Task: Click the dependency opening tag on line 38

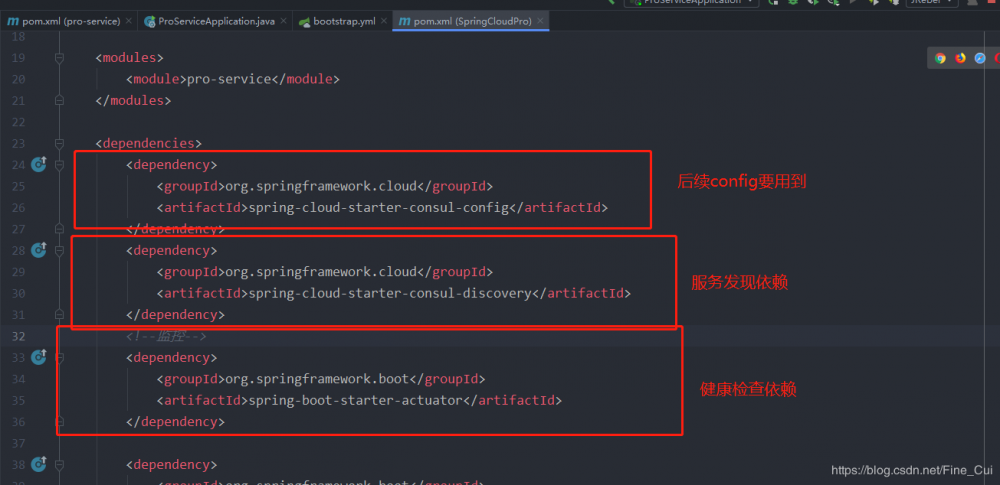Action: click(172, 465)
